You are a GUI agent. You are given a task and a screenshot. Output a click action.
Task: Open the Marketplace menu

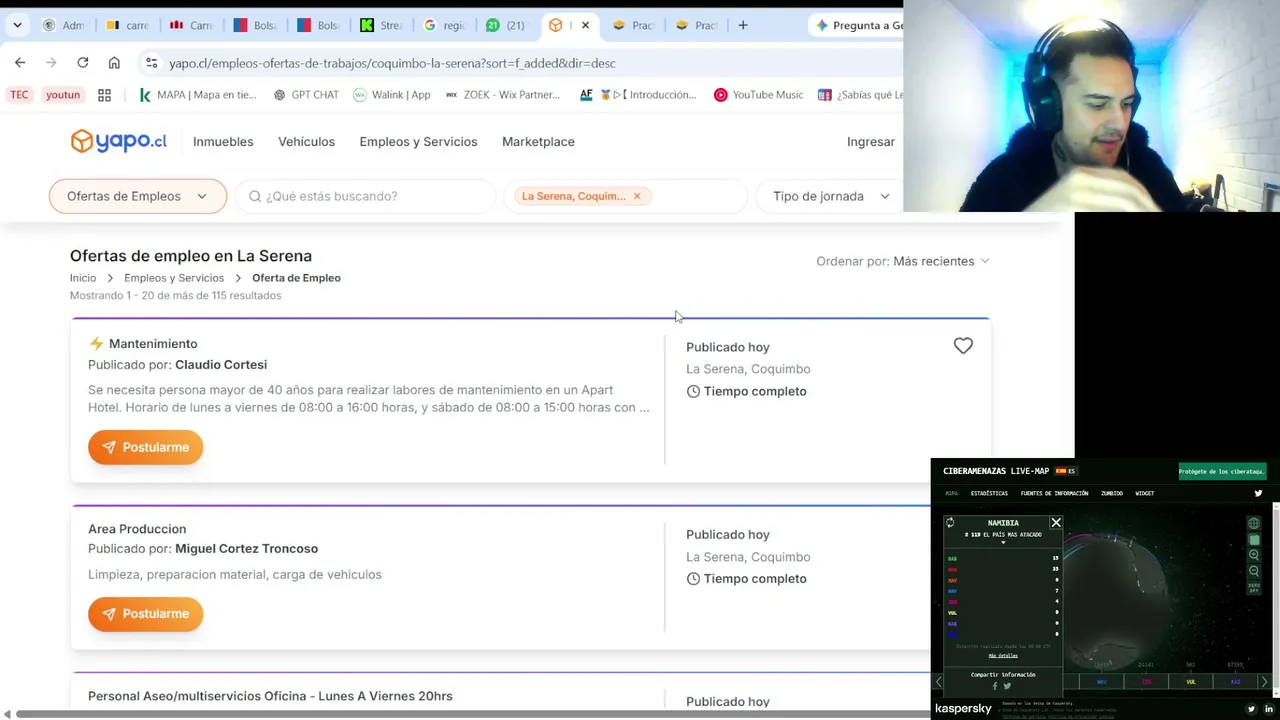tap(538, 141)
